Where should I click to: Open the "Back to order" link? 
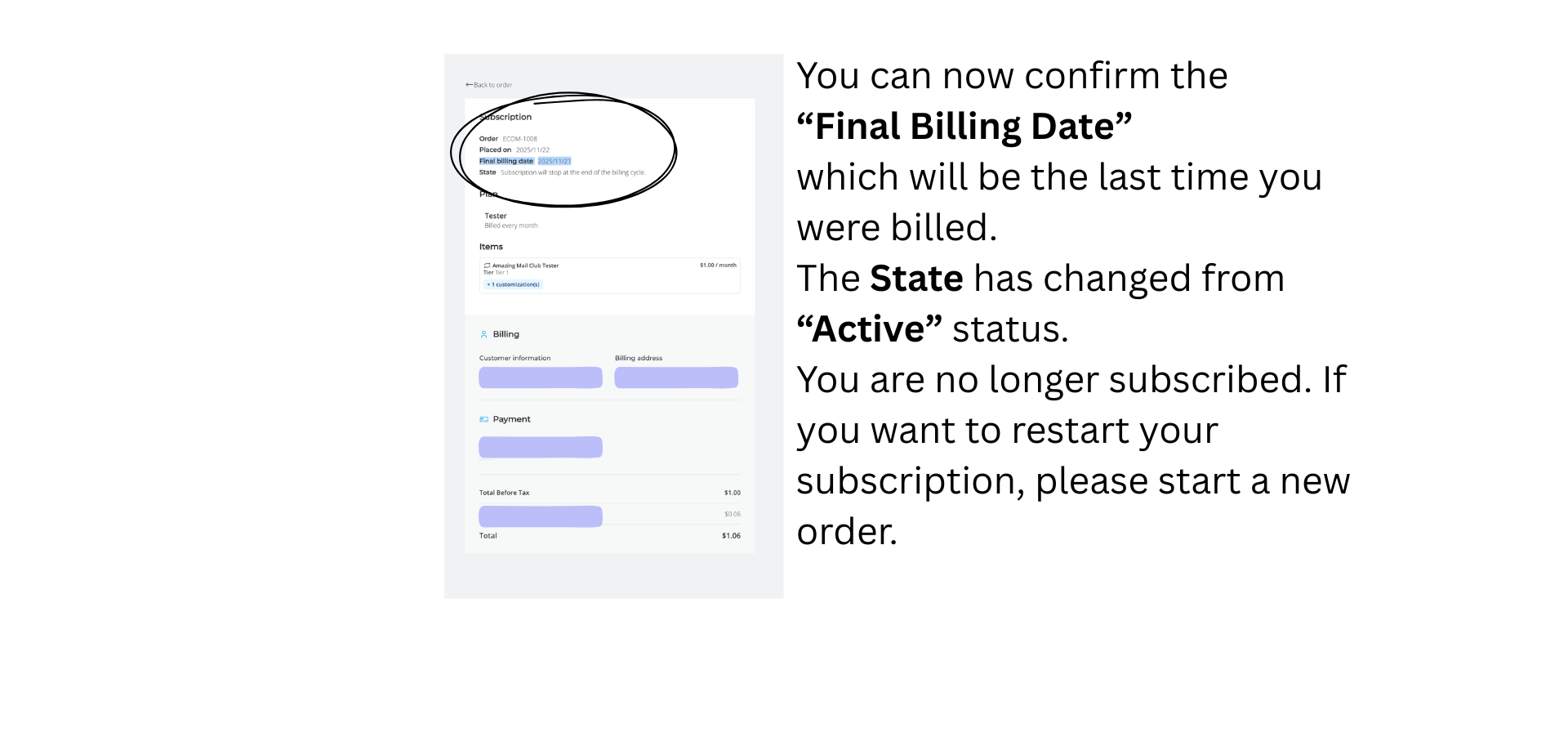coord(492,85)
